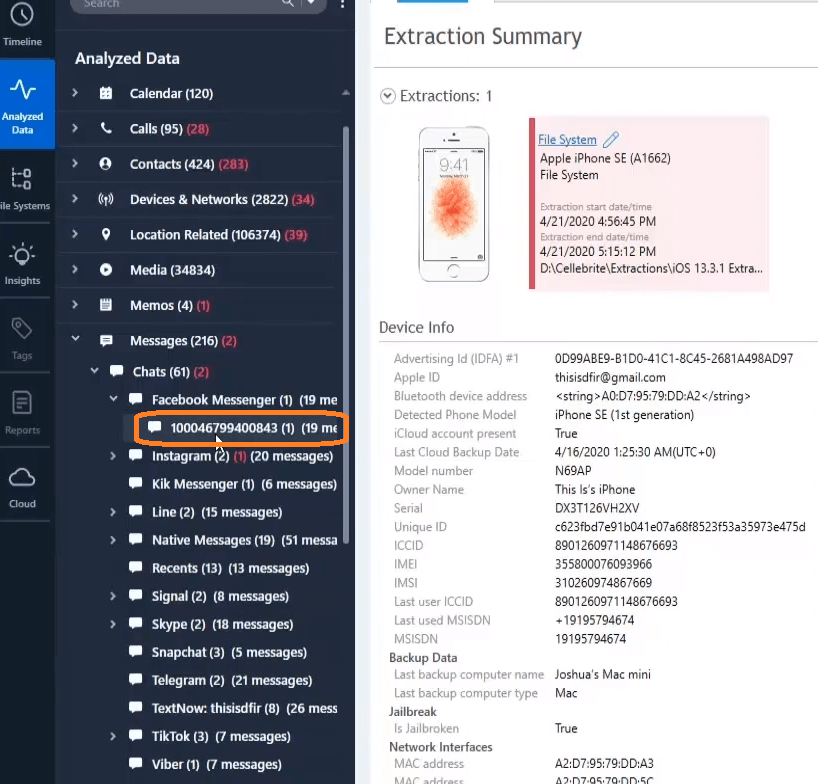Select the Owner Name value This Is's iPhone
The height and width of the screenshot is (784, 818).
pos(595,489)
